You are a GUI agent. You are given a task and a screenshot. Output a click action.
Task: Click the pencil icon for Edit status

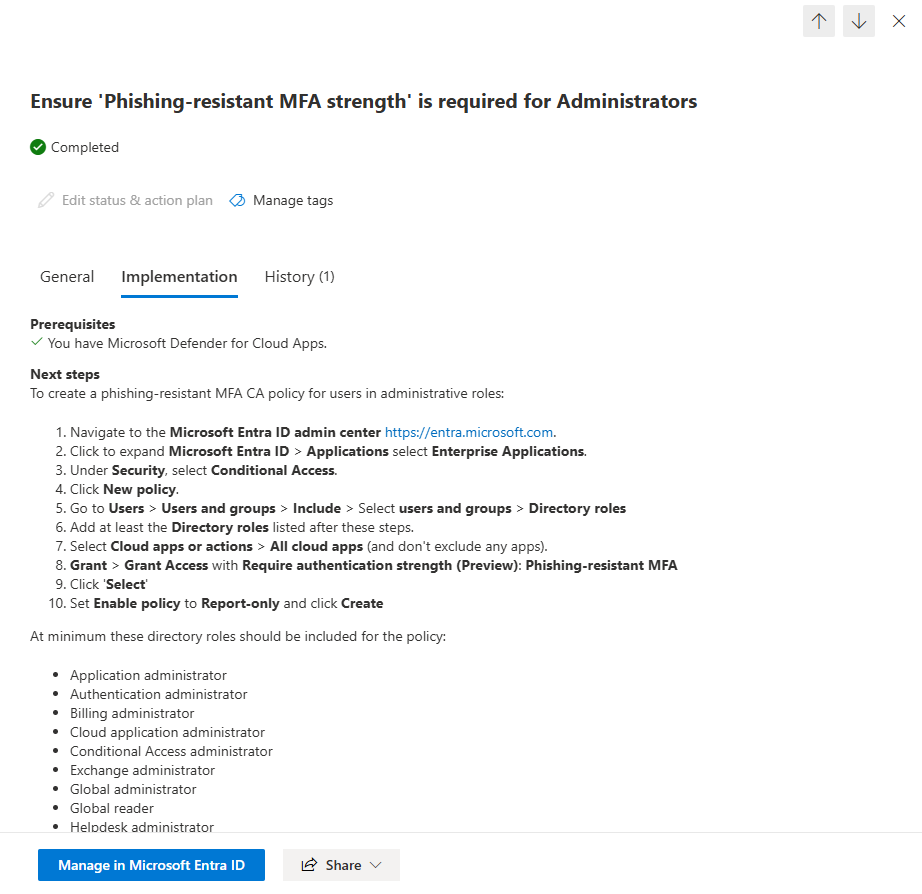pyautogui.click(x=46, y=201)
